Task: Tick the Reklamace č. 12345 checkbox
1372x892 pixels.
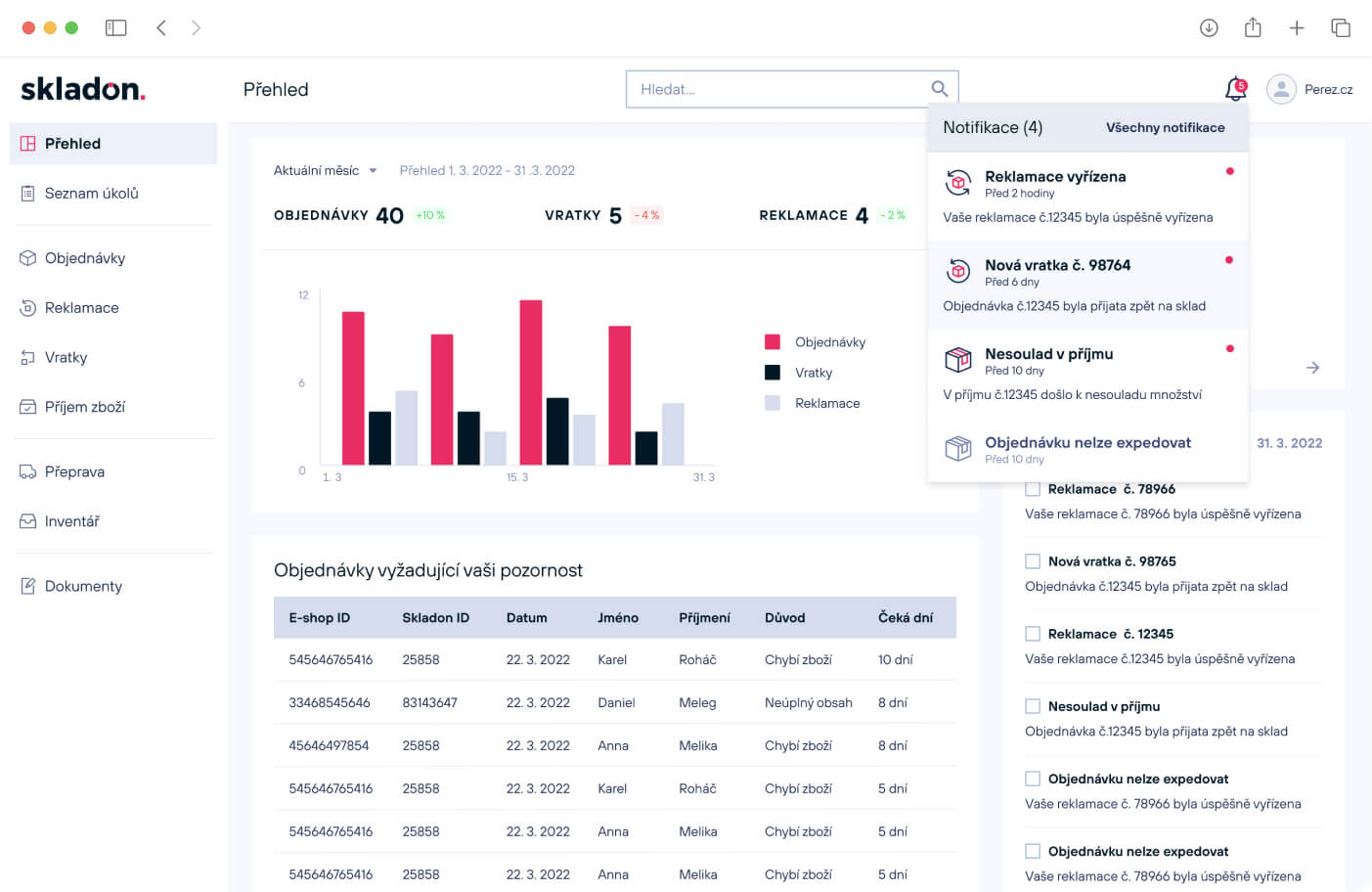Action: coord(1033,634)
